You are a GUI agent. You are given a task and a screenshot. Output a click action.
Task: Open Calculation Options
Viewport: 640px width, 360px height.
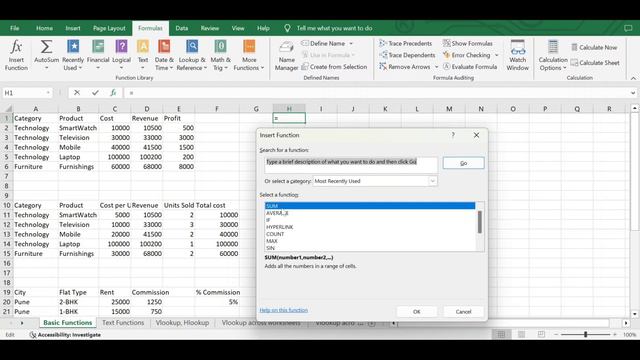coord(553,56)
